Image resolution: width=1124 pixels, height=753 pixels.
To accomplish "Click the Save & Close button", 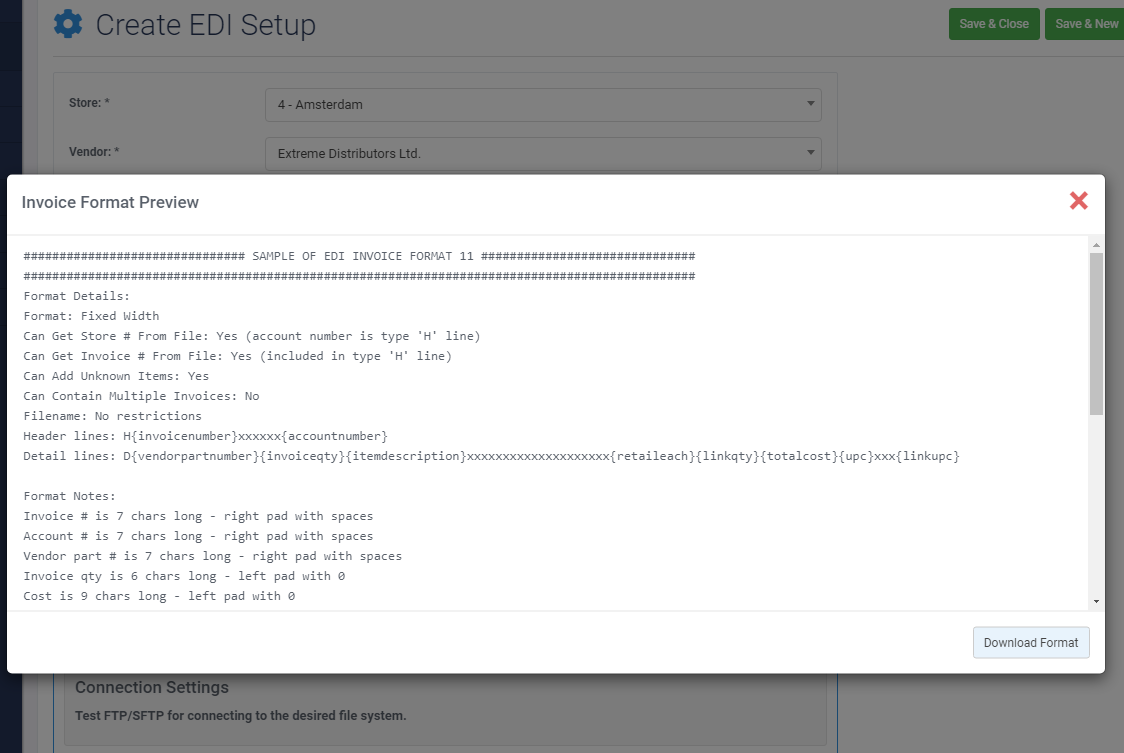I will click(993, 23).
